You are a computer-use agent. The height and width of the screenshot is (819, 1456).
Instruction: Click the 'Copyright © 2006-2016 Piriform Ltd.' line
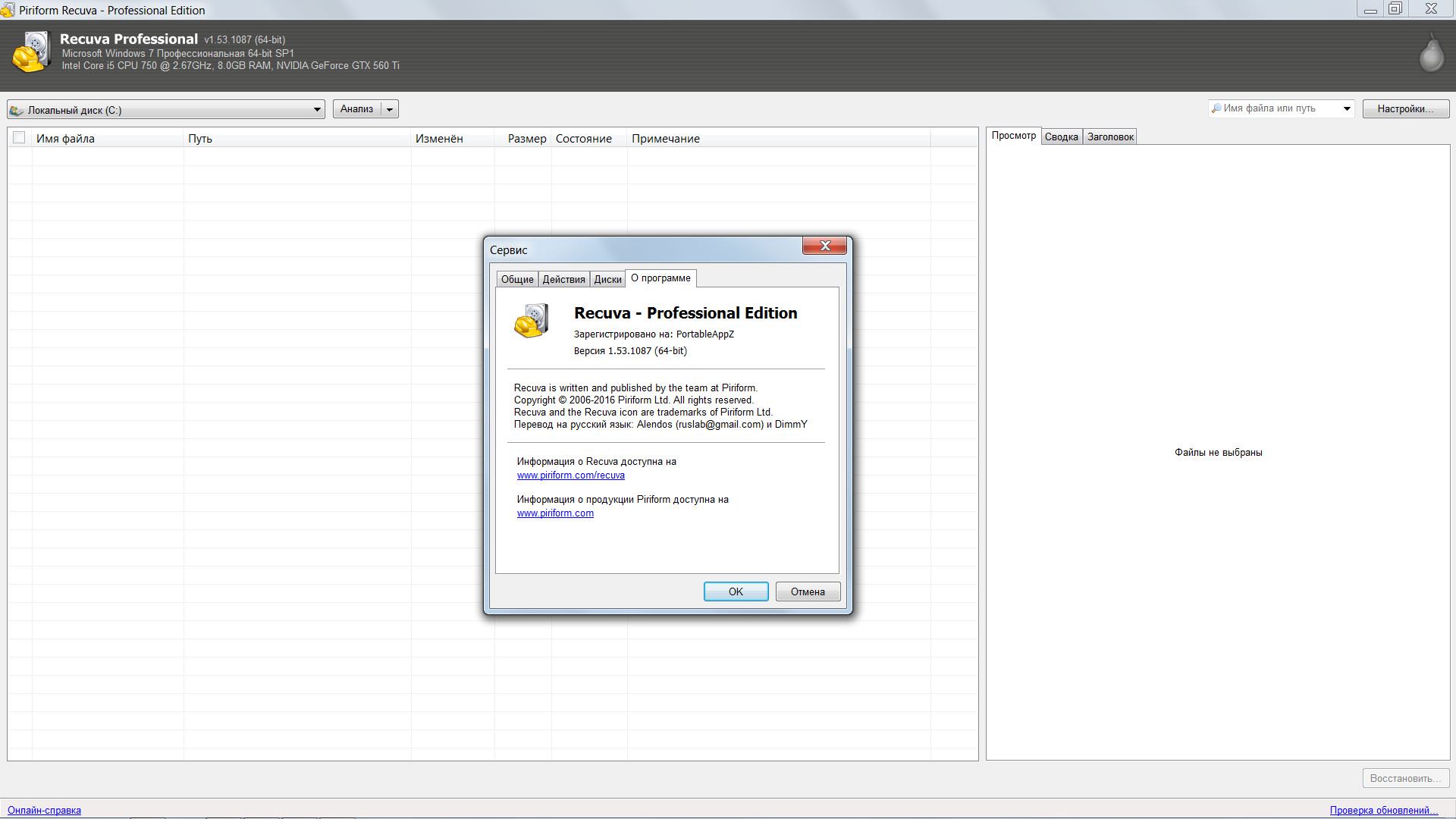coord(634,400)
